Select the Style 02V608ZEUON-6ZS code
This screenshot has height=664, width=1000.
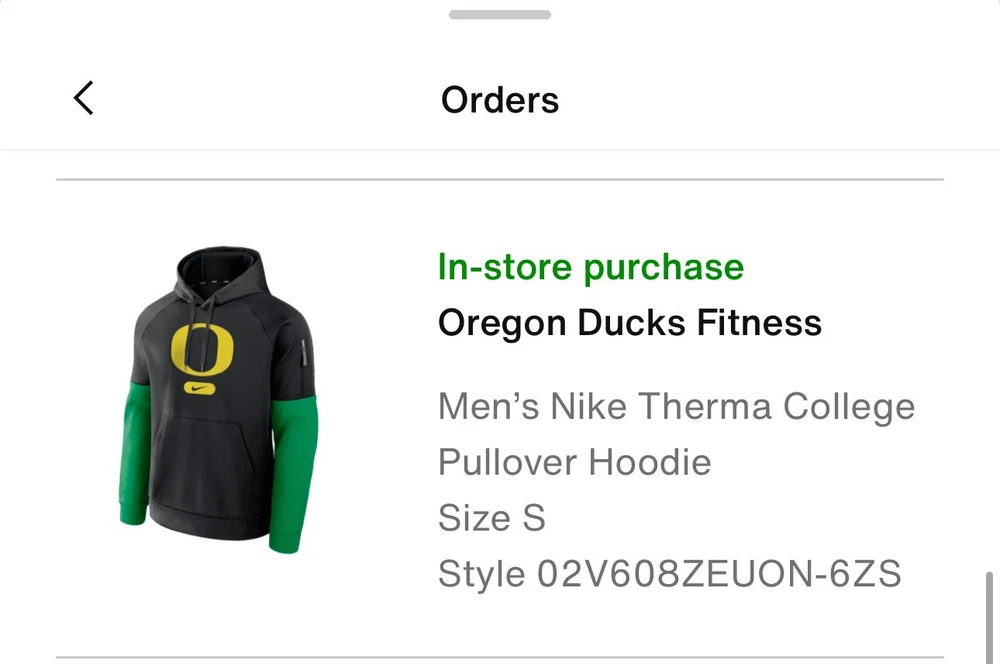pyautogui.click(x=669, y=574)
